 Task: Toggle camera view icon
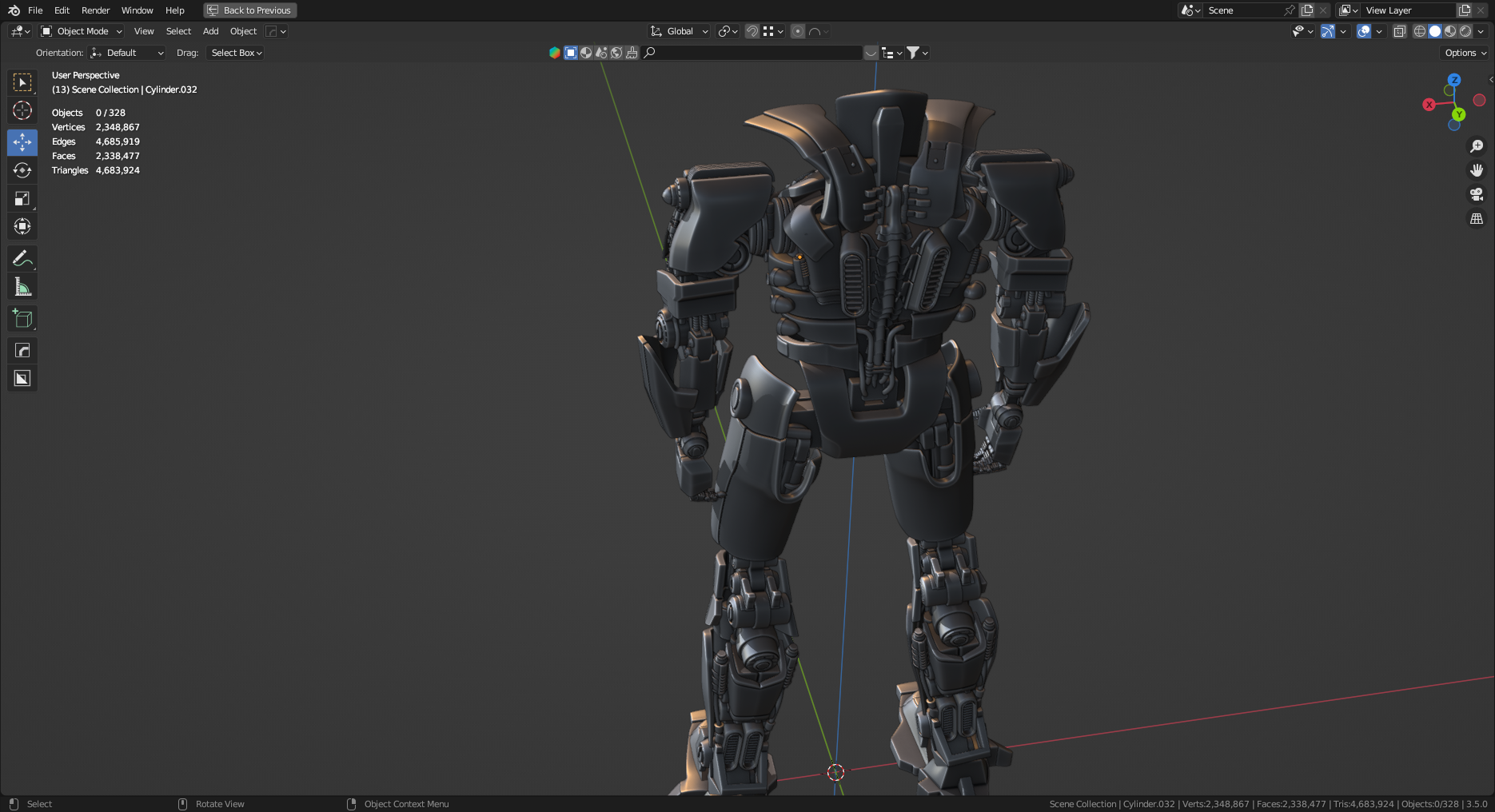tap(1477, 194)
